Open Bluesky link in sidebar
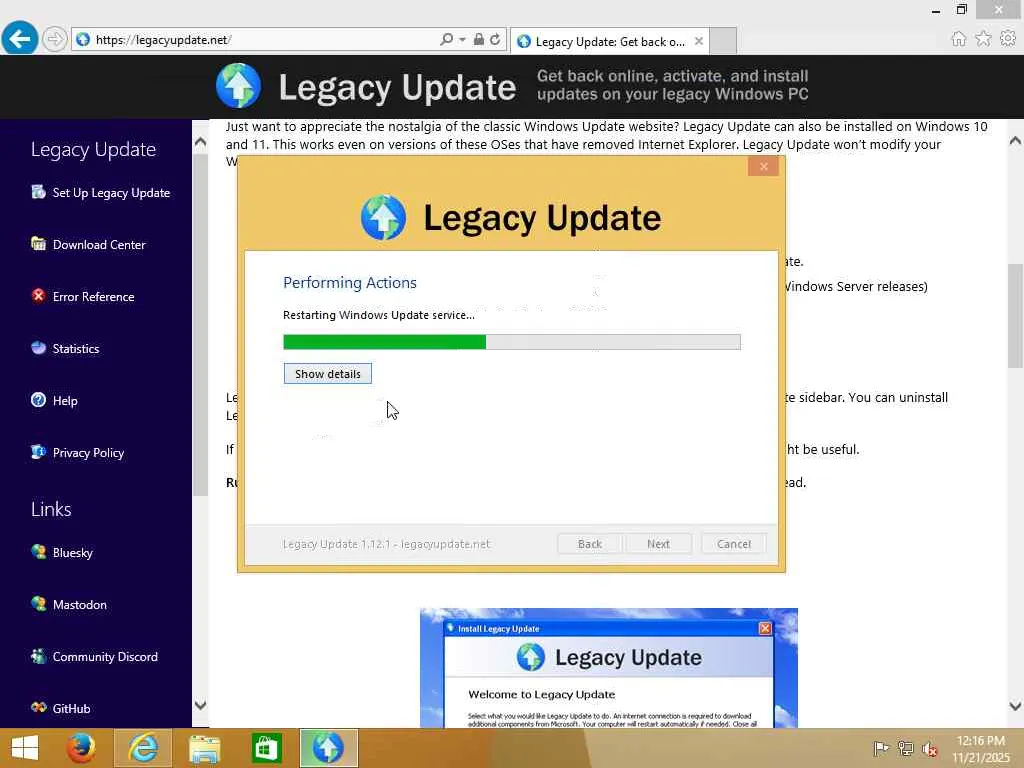This screenshot has height=768, width=1024. [72, 552]
